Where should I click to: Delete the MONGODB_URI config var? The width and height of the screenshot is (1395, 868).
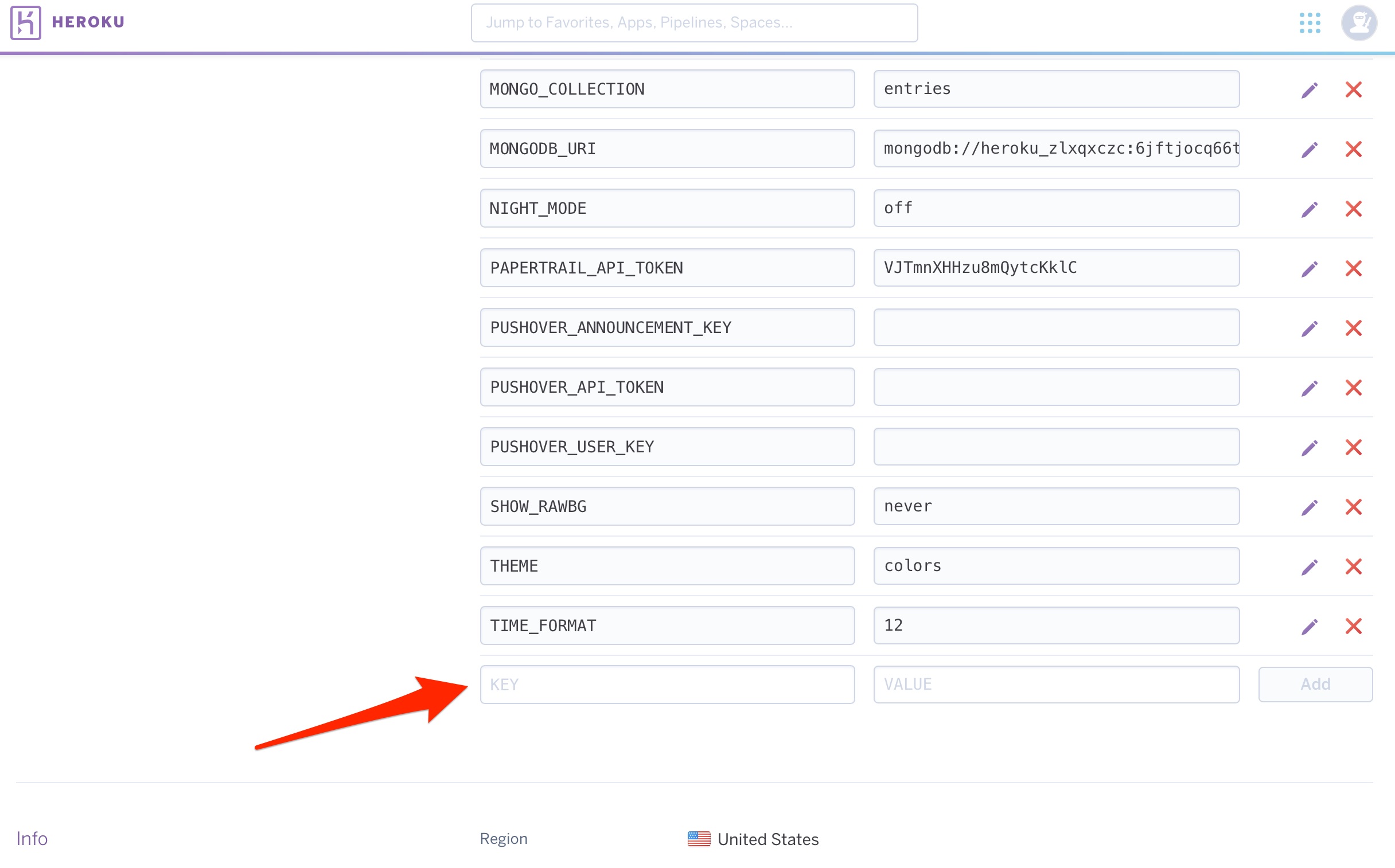click(1353, 149)
